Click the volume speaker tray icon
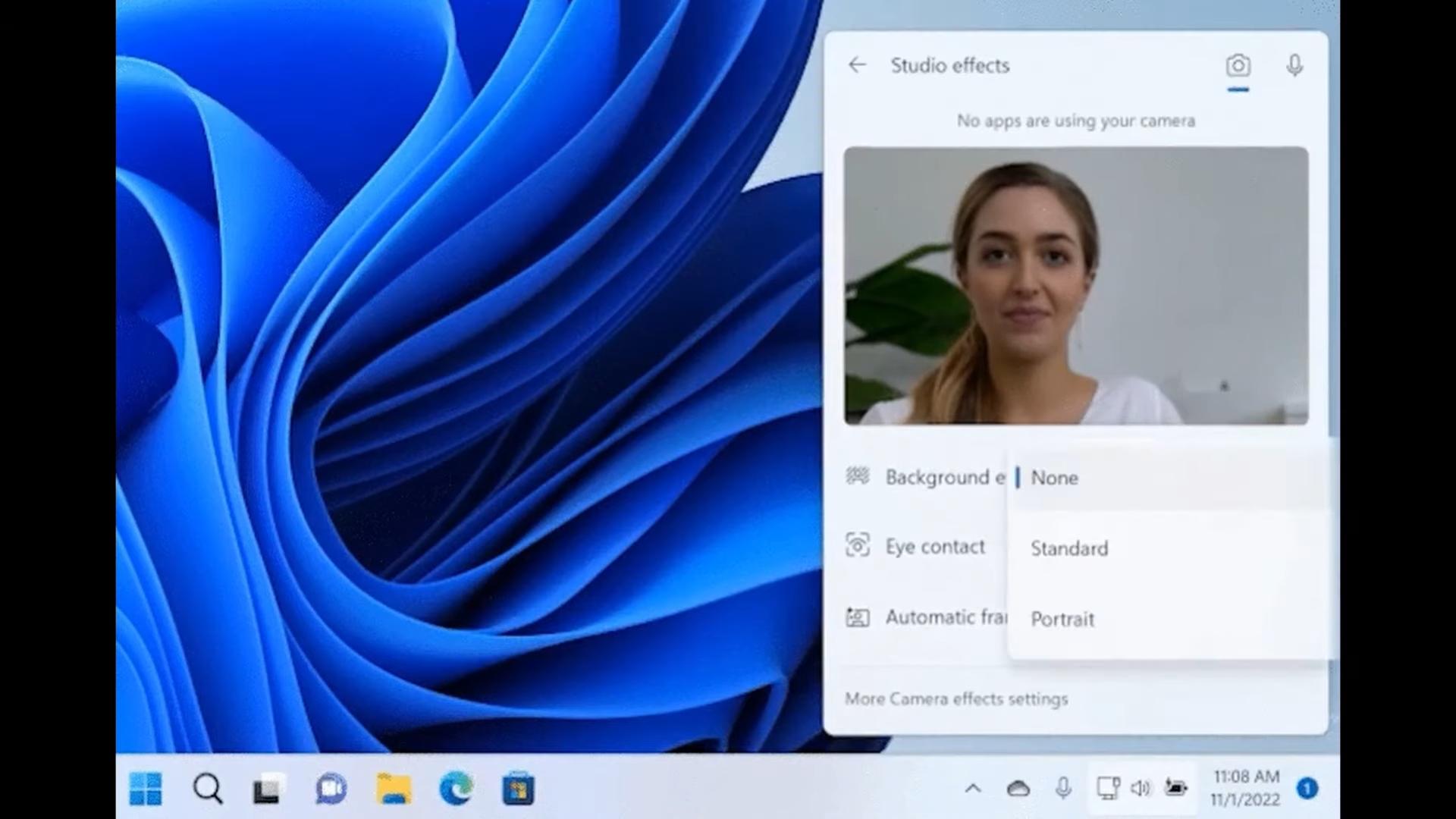Screen dimensions: 1456x819 (1141, 789)
